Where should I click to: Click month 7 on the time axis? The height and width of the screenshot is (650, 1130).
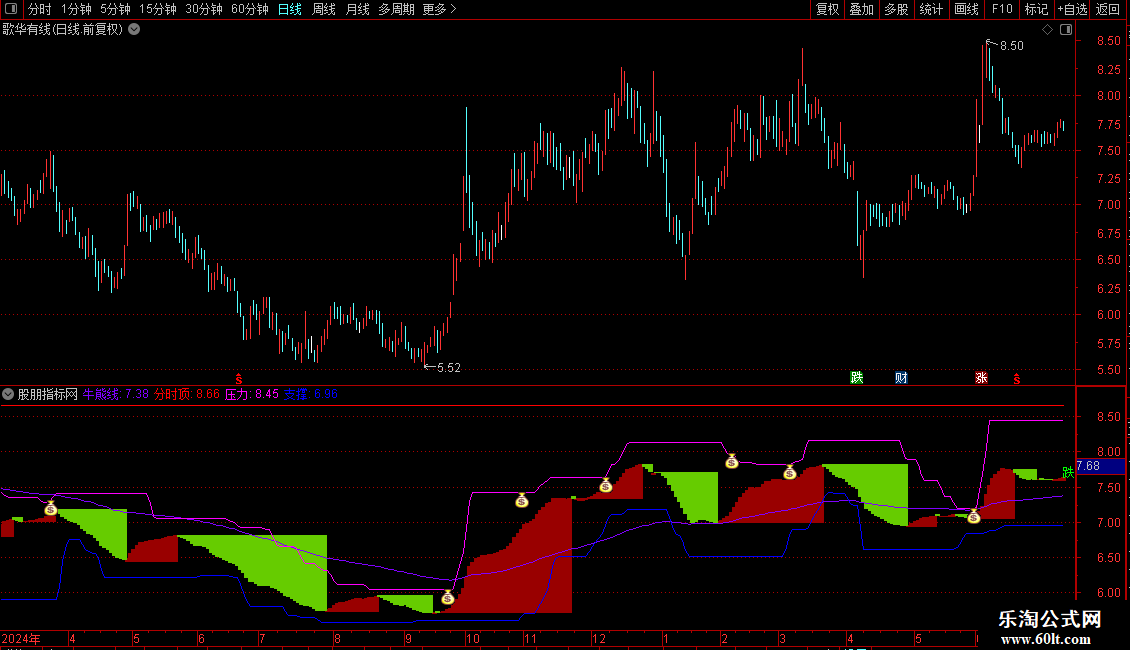[x=262, y=638]
